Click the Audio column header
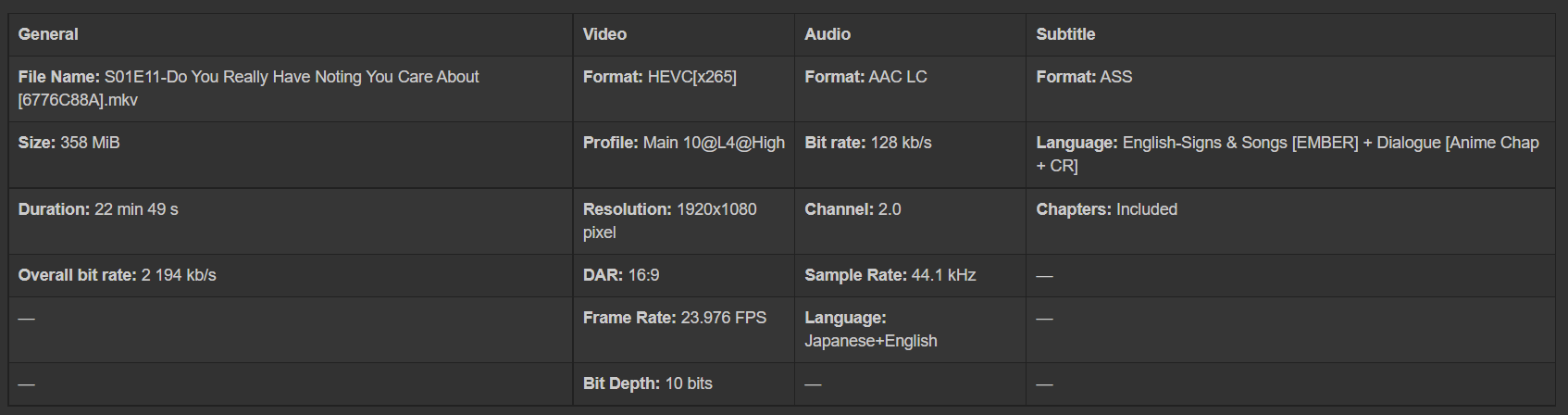Image resolution: width=1568 pixels, height=415 pixels. coord(828,34)
